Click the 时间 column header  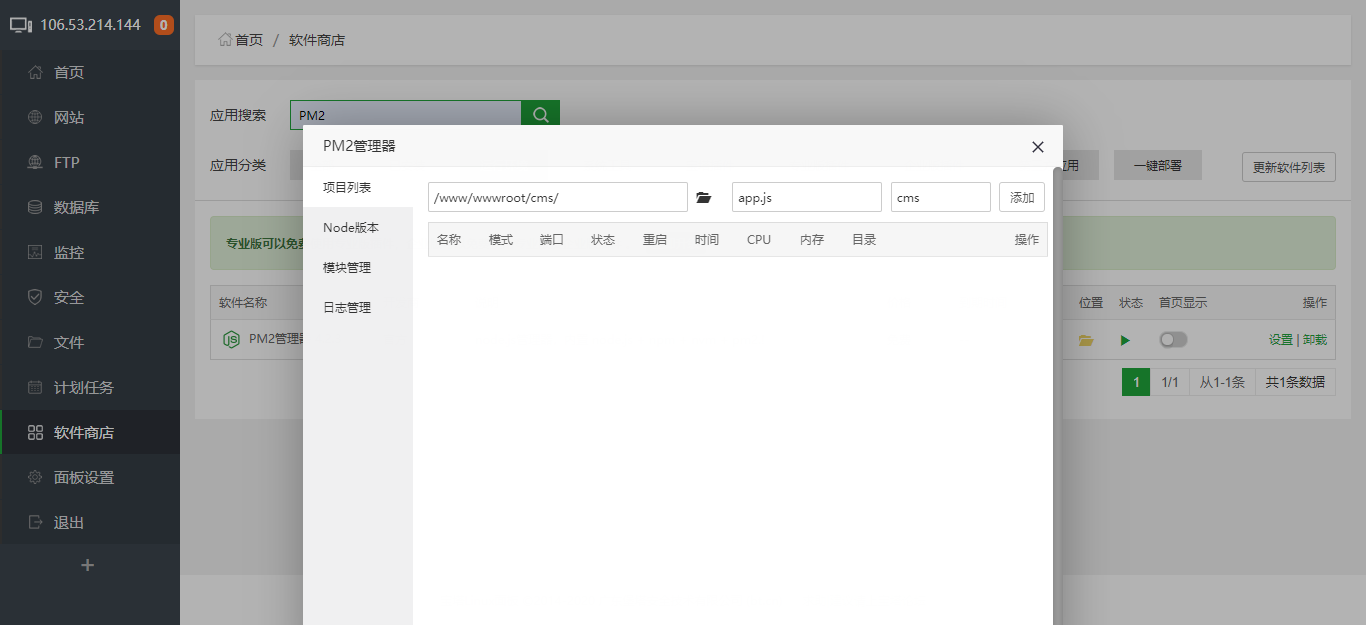[707, 240]
